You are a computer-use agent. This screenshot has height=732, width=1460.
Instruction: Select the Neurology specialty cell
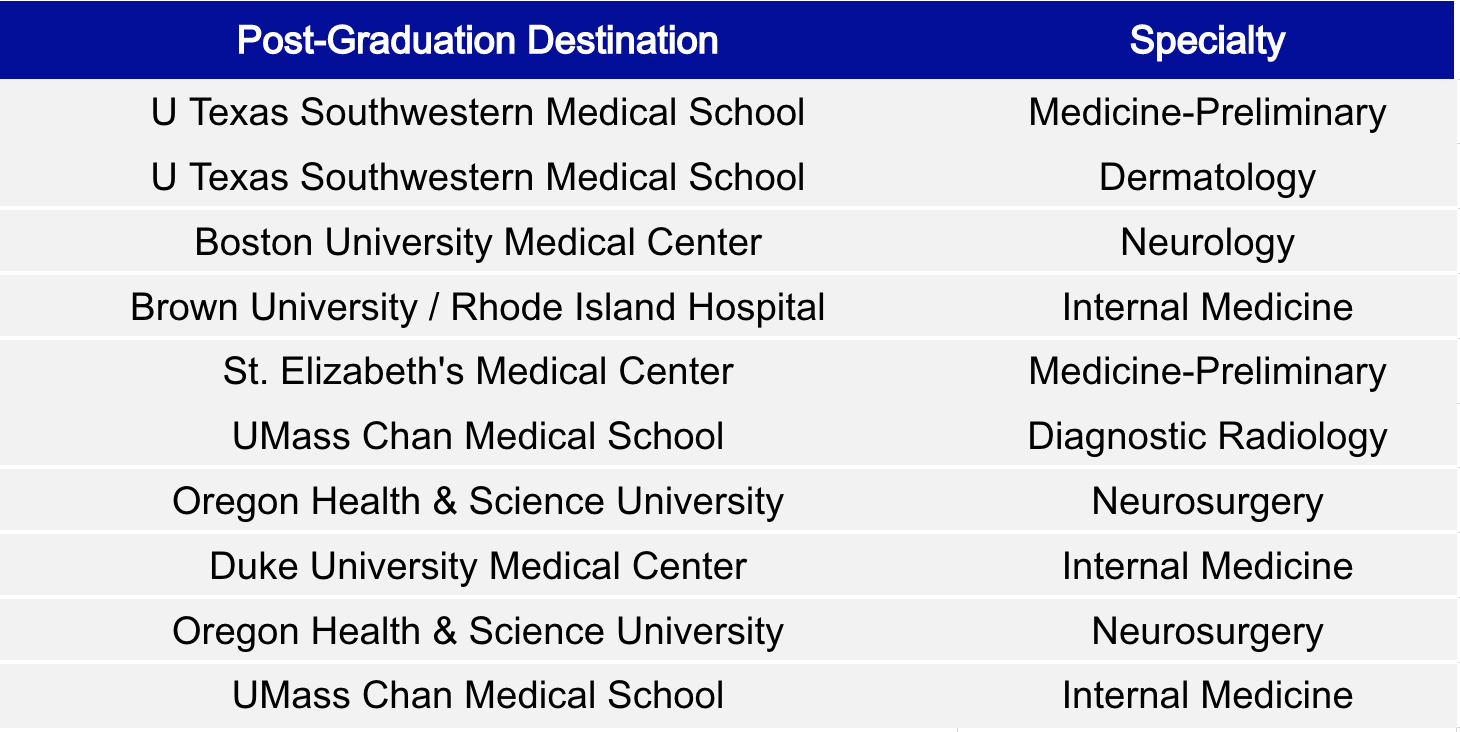[x=1207, y=242]
